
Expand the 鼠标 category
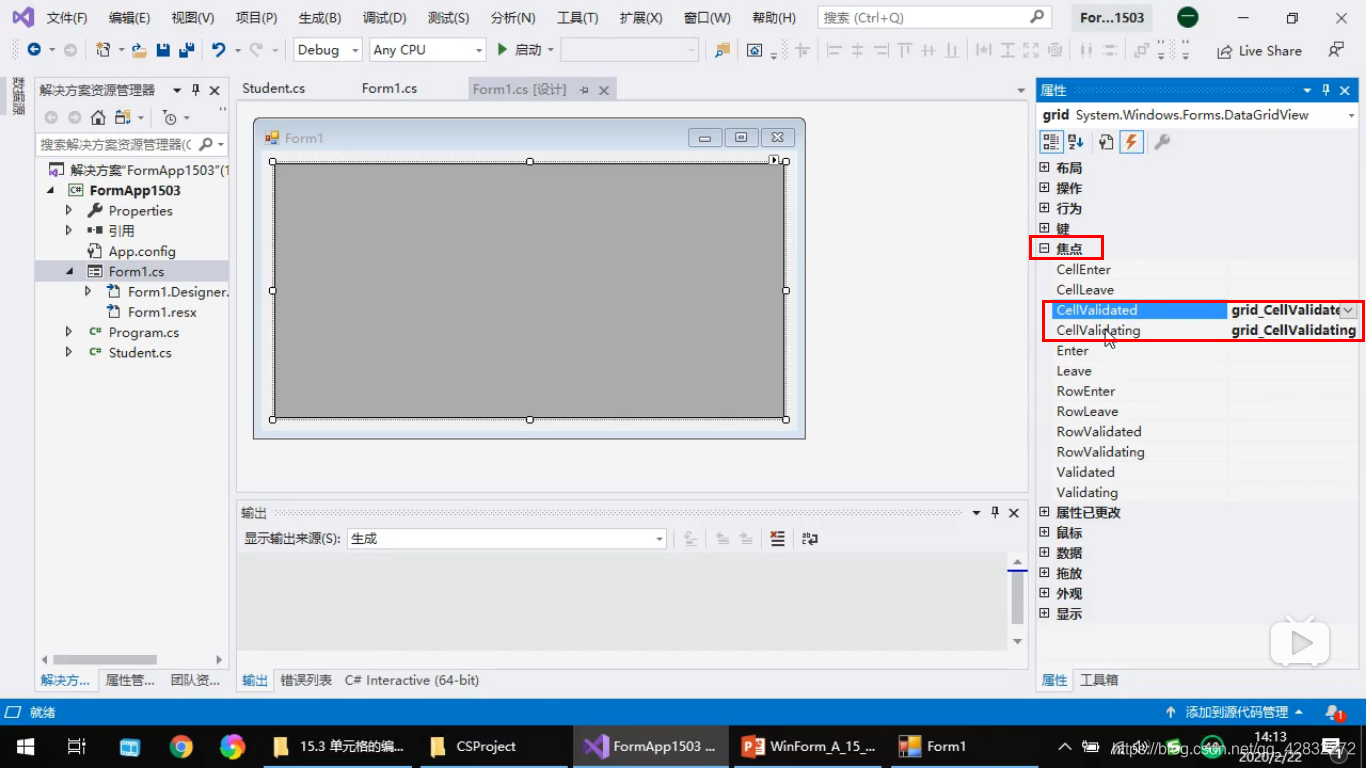[1045, 533]
